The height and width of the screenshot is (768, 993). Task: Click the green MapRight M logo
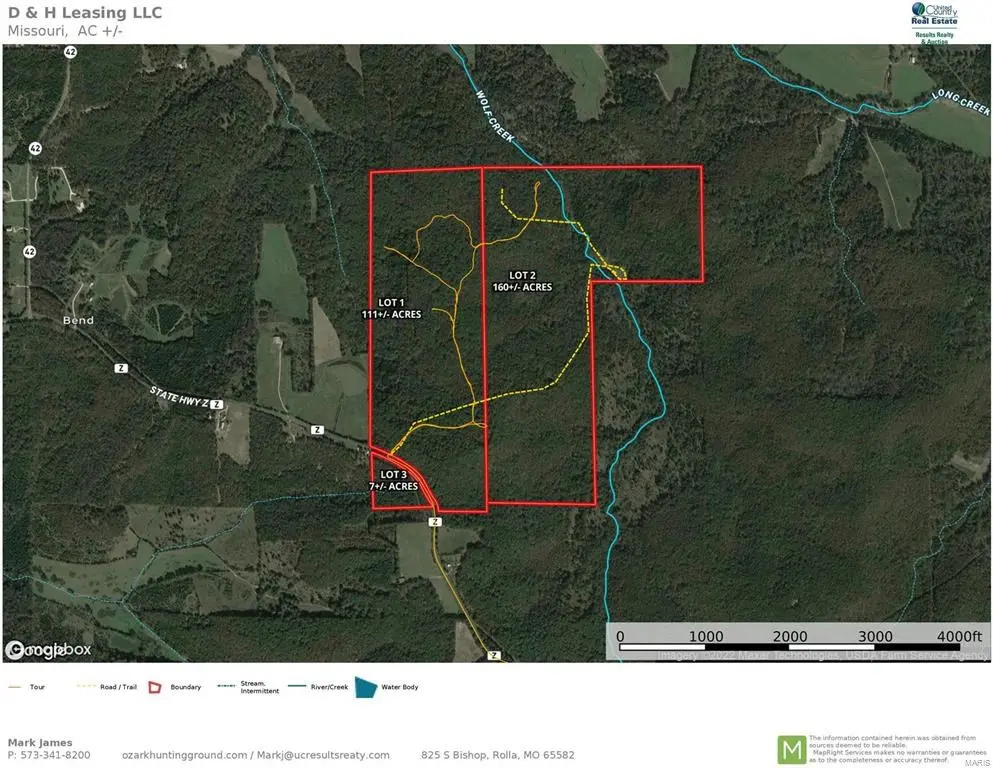pyautogui.click(x=792, y=750)
